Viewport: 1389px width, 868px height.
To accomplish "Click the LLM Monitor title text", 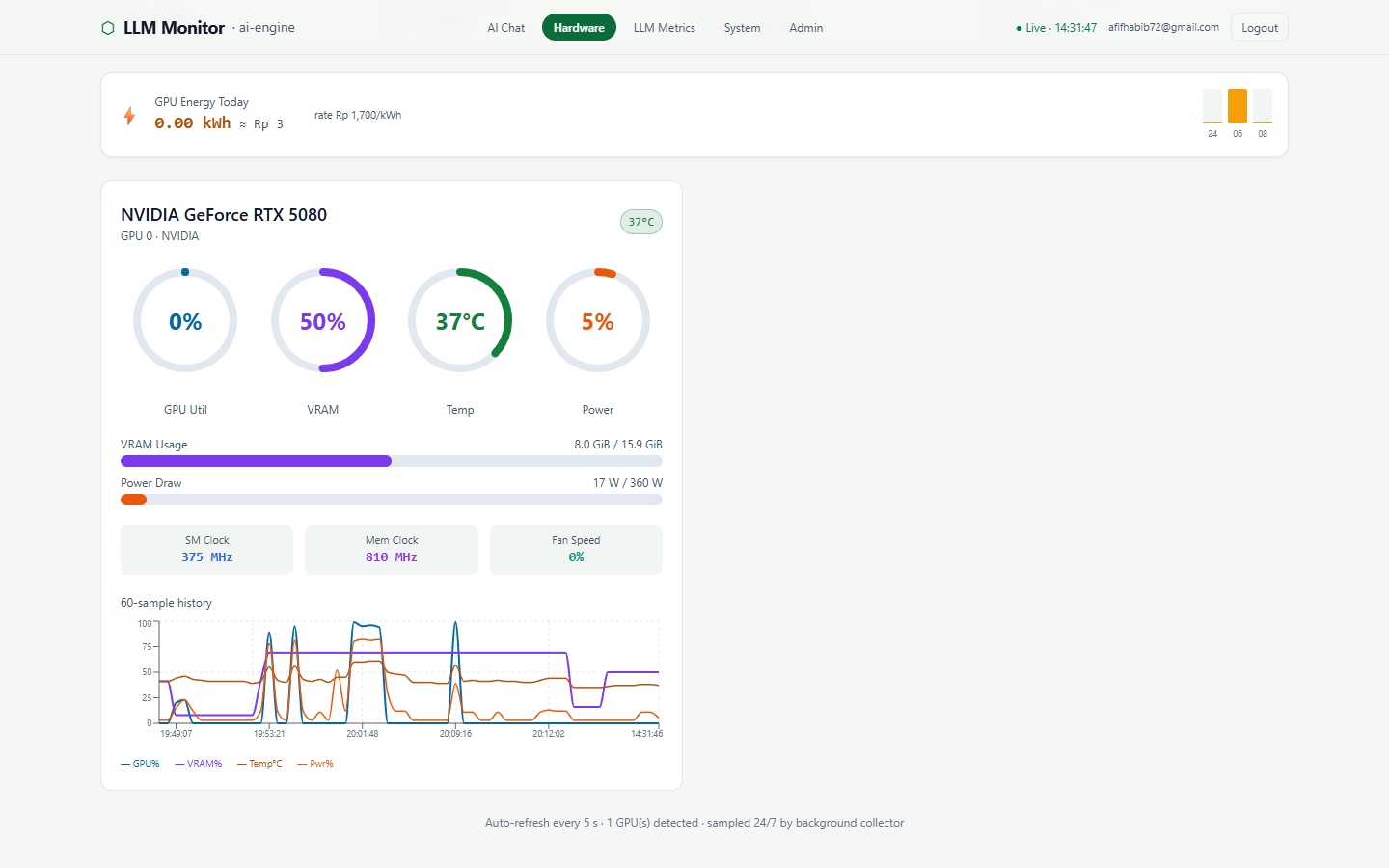I will (x=174, y=28).
